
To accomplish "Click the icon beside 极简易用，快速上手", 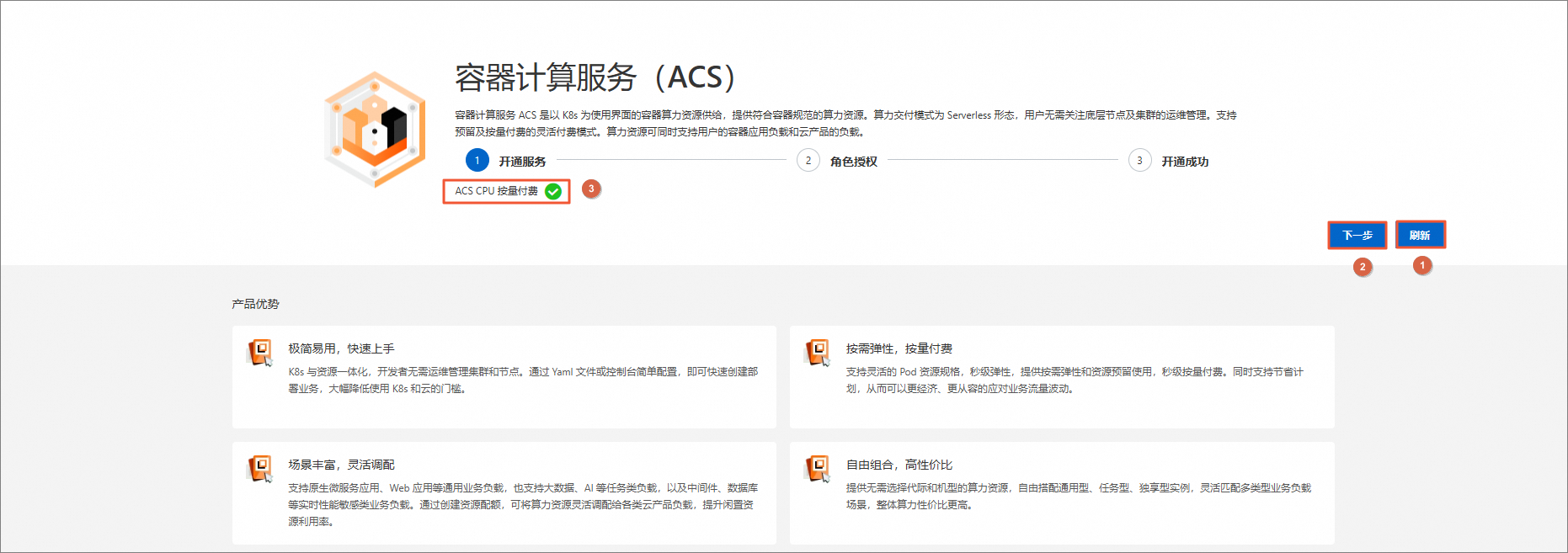I will click(x=260, y=352).
